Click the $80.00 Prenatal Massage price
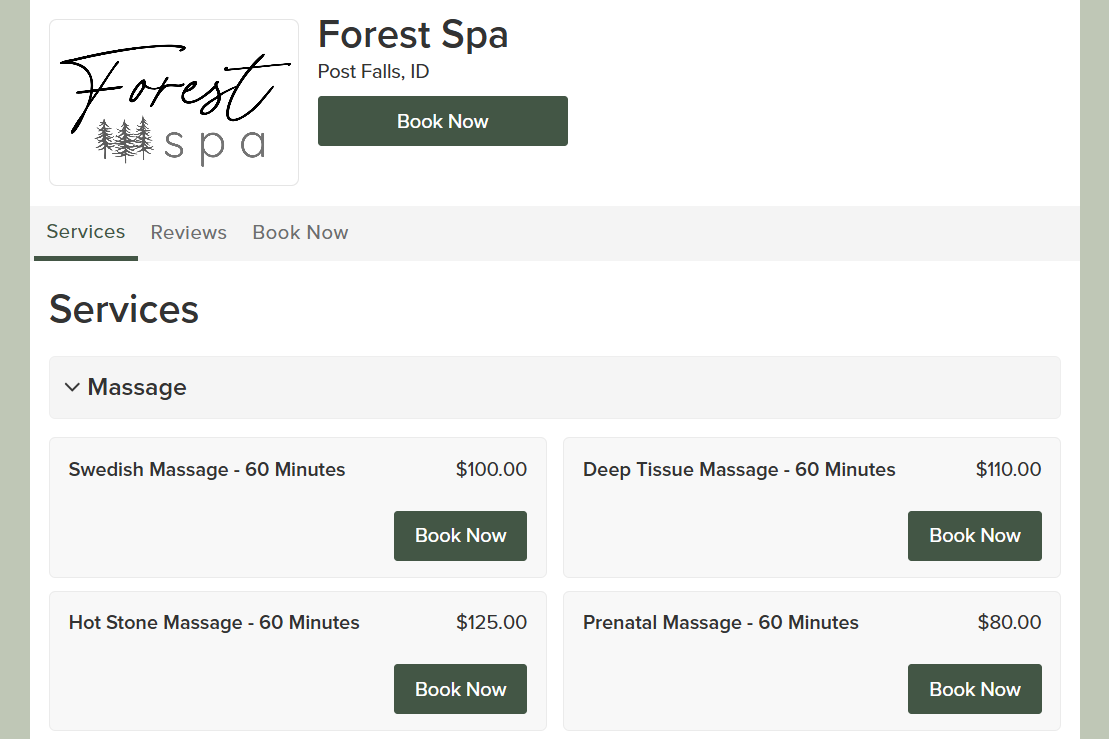Screen dimensions: 1109x739 (x=1009, y=622)
